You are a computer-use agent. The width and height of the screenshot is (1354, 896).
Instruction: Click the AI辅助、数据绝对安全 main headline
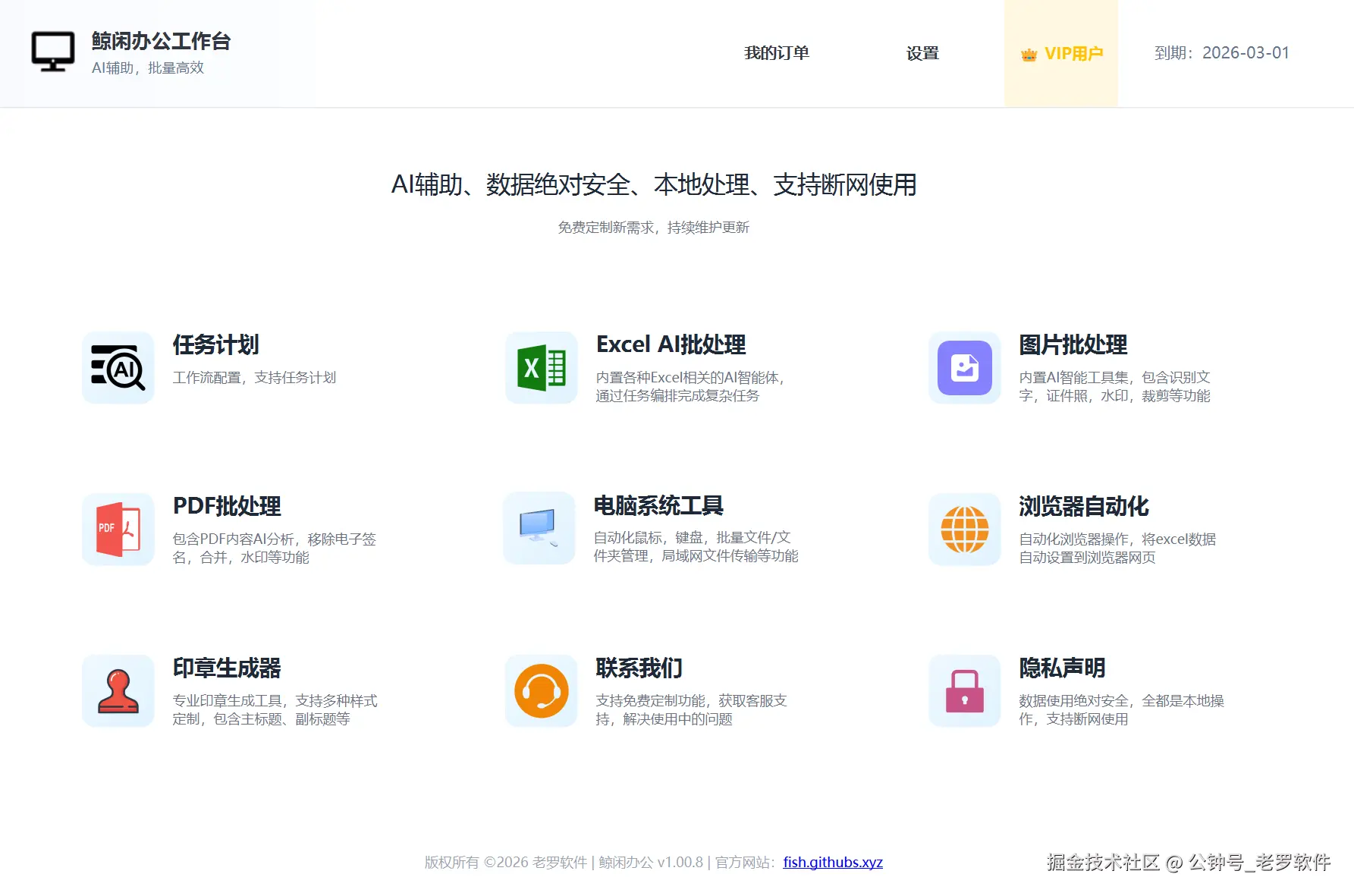(x=654, y=184)
